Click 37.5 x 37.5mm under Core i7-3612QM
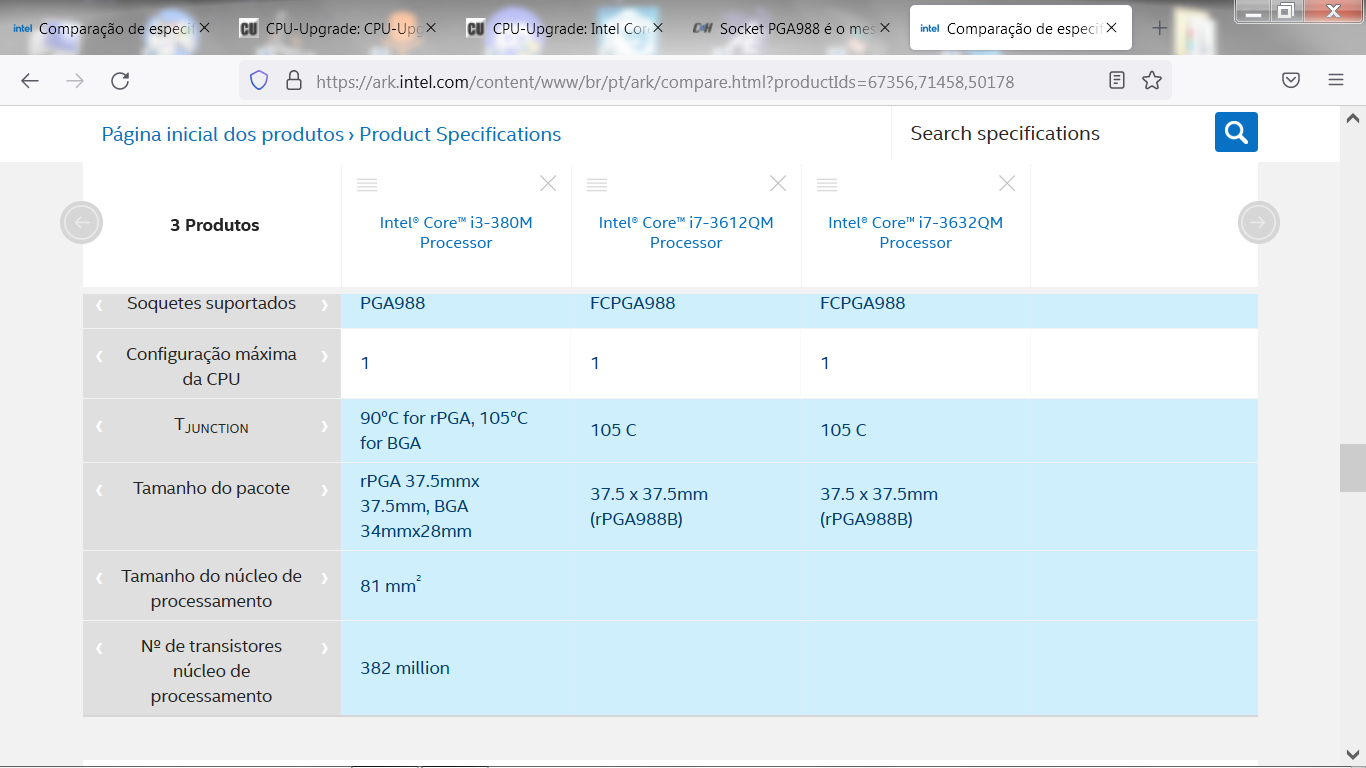1366x768 pixels. [x=649, y=506]
